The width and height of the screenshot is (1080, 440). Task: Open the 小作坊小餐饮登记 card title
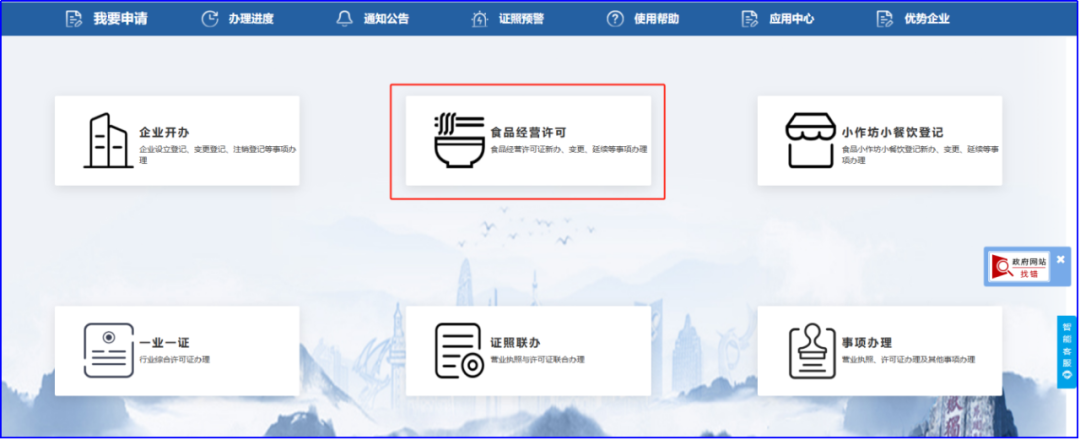point(893,133)
